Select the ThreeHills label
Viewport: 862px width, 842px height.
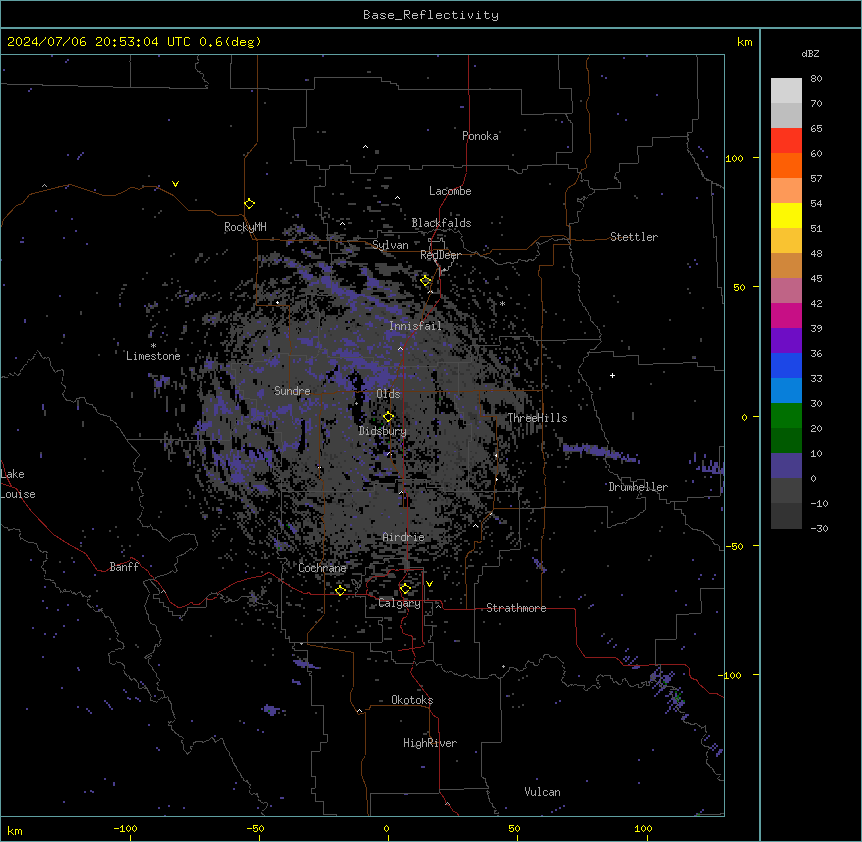(538, 418)
